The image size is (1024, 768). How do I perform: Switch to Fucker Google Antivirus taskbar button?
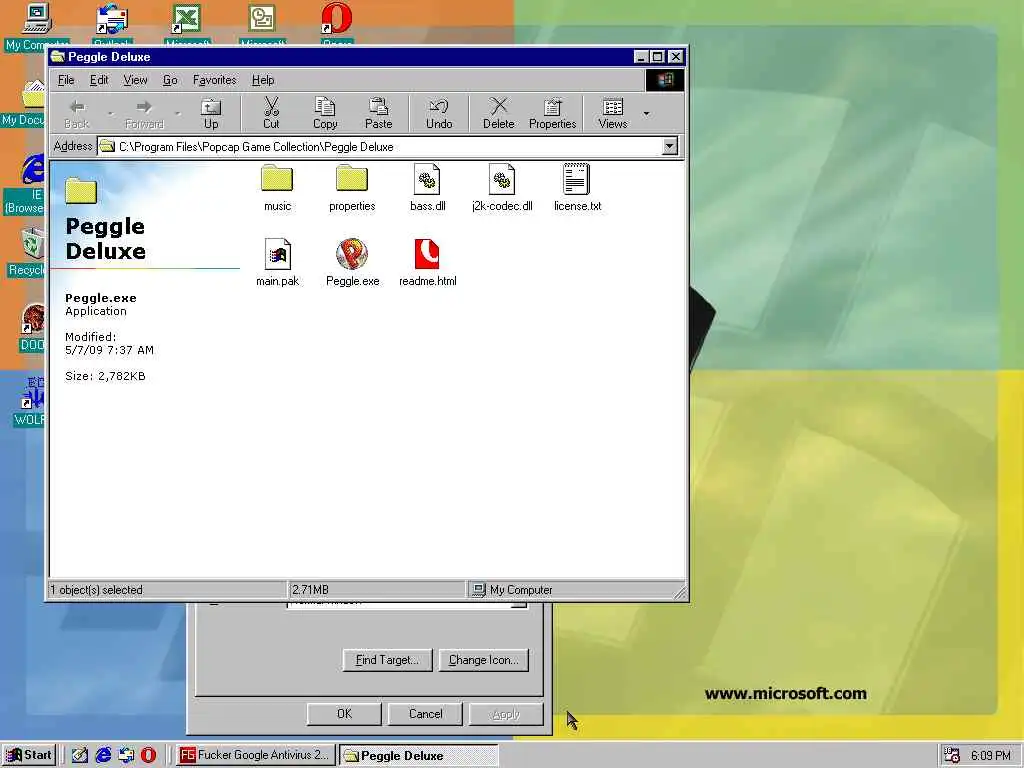255,755
